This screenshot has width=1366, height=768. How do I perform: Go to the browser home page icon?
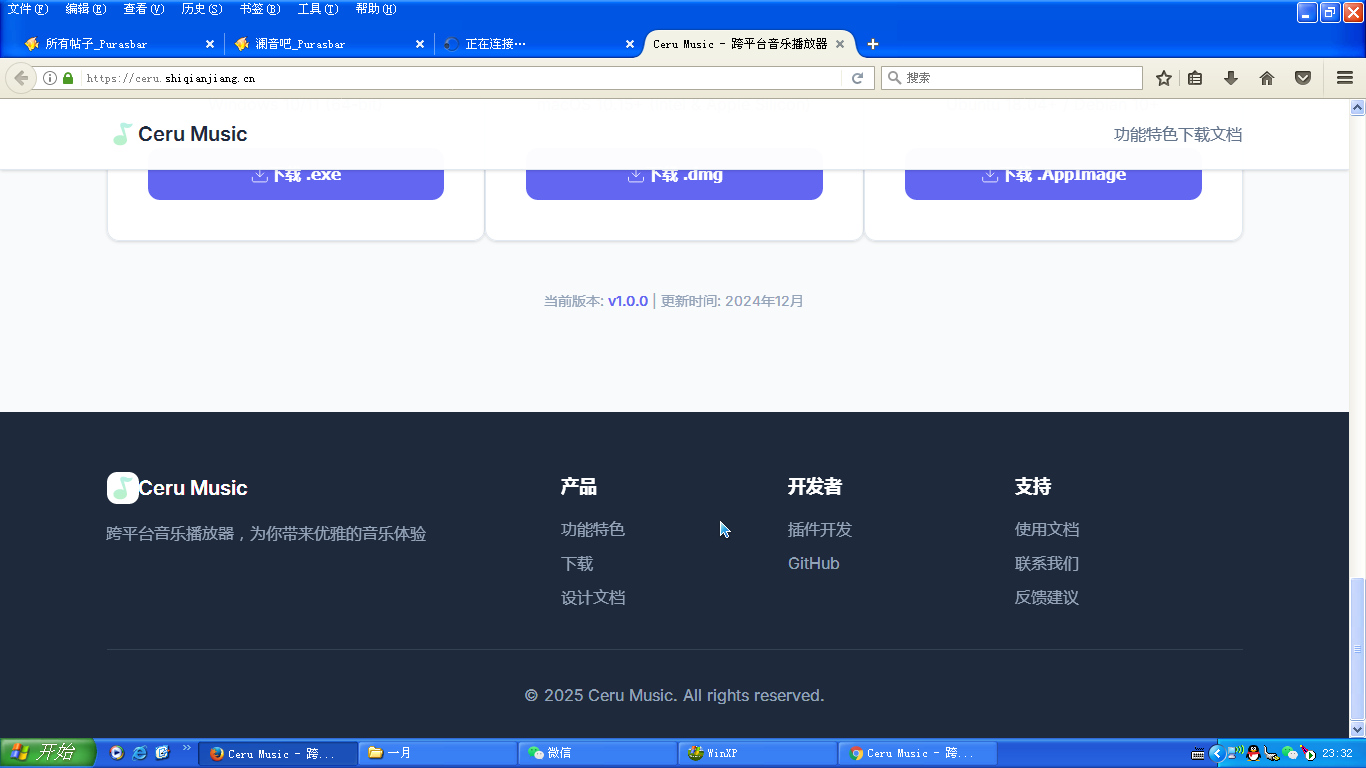(1267, 78)
